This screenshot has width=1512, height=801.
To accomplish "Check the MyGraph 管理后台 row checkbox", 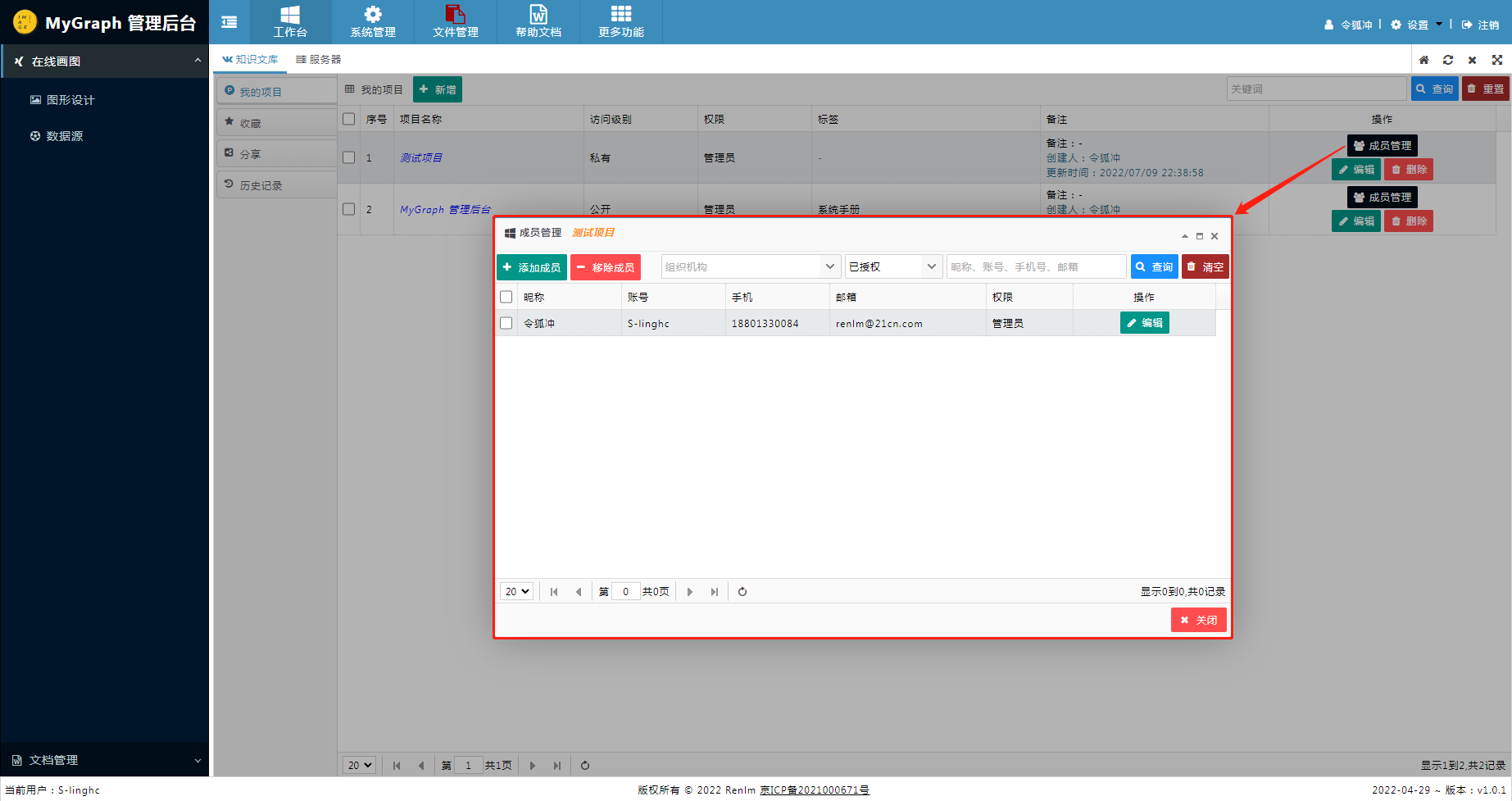I will coord(349,209).
